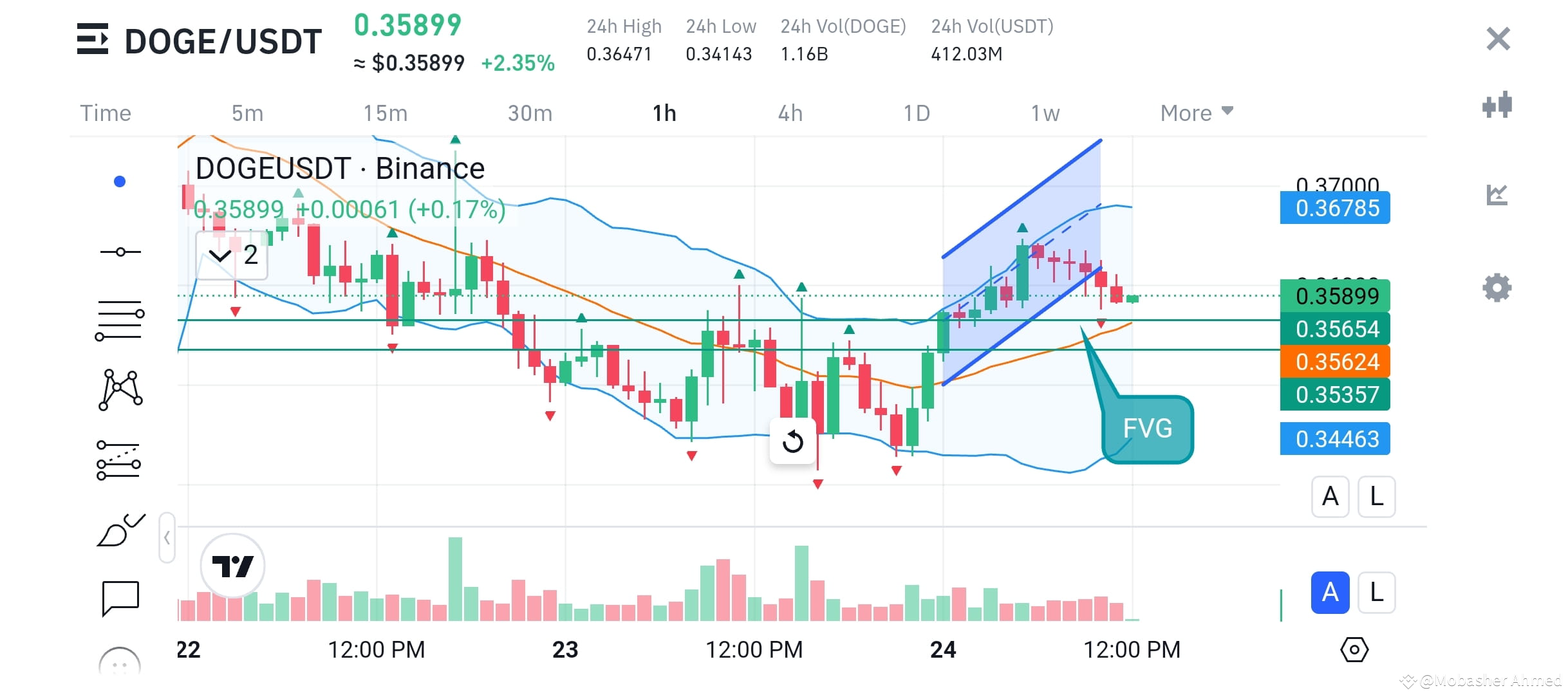Switch to the 4h timeframe tab

[790, 113]
